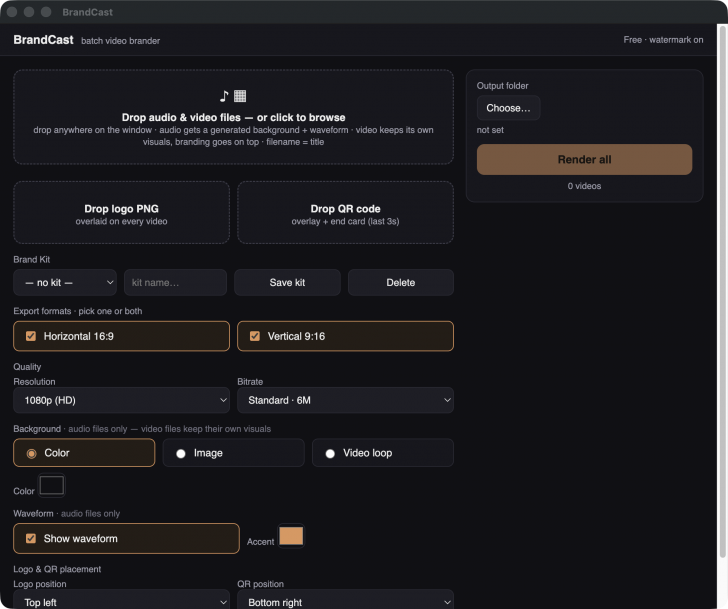Open the Resolution 1080p (HD) dropdown
Image resolution: width=728 pixels, height=609 pixels.
(x=122, y=400)
